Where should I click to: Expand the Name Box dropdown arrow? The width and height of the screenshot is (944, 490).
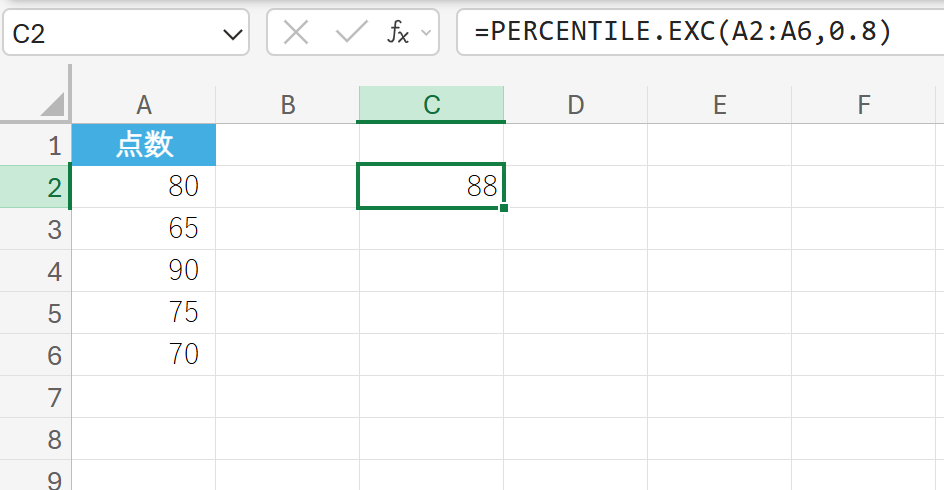pos(233,35)
